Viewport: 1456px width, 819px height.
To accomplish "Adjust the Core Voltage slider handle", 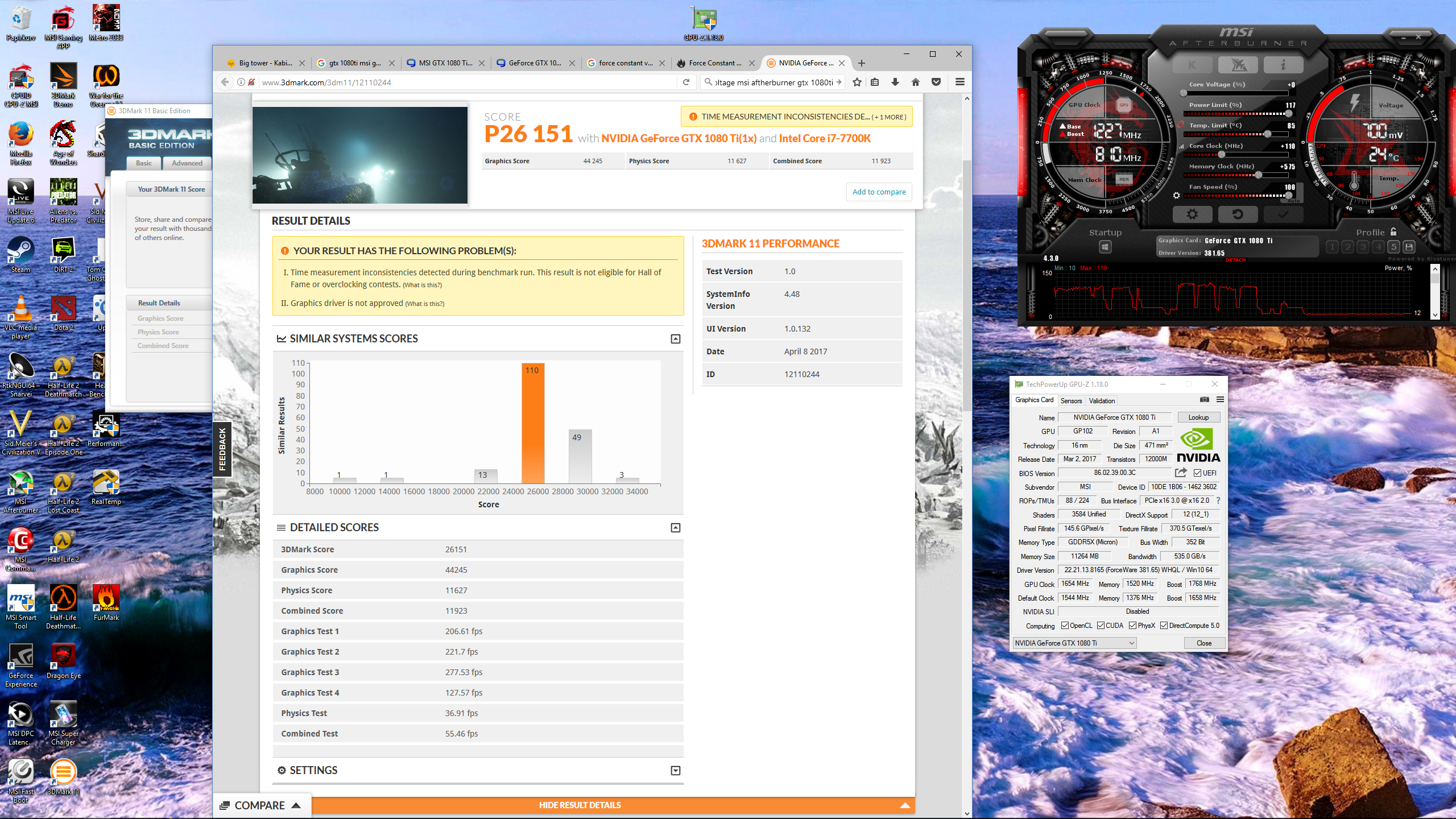I will [1184, 93].
